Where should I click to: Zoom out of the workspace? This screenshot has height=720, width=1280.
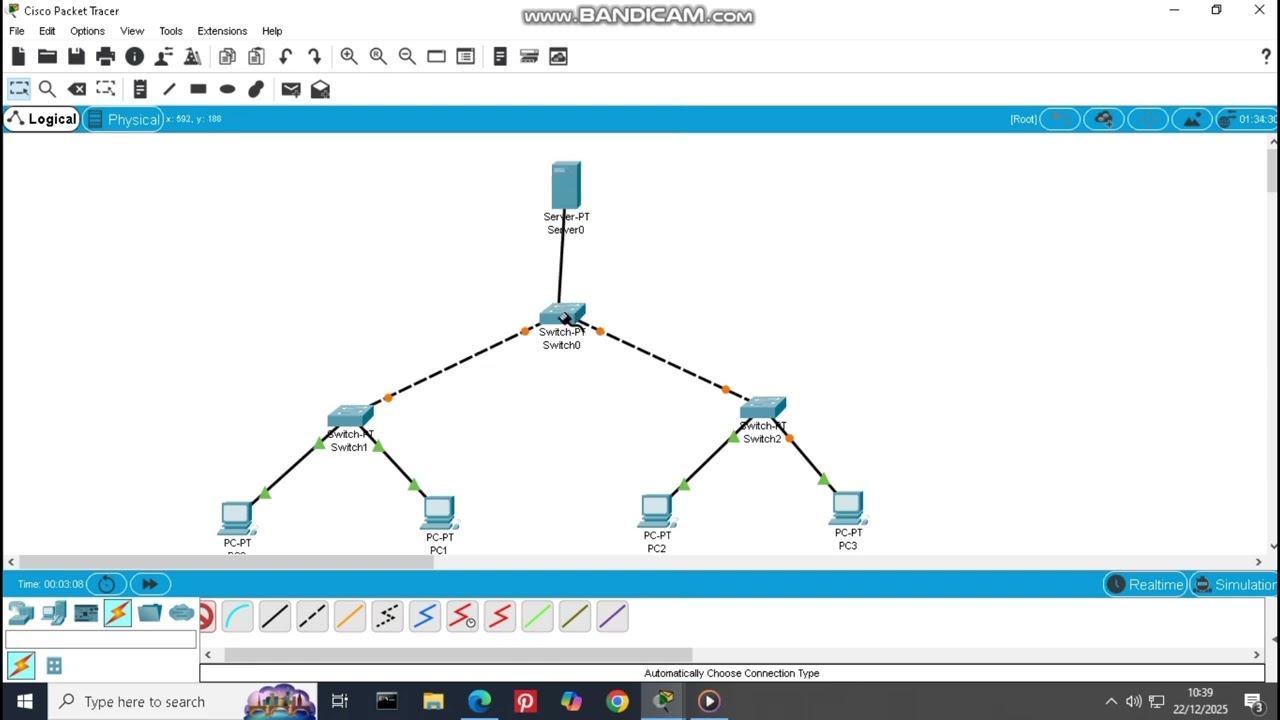click(407, 57)
